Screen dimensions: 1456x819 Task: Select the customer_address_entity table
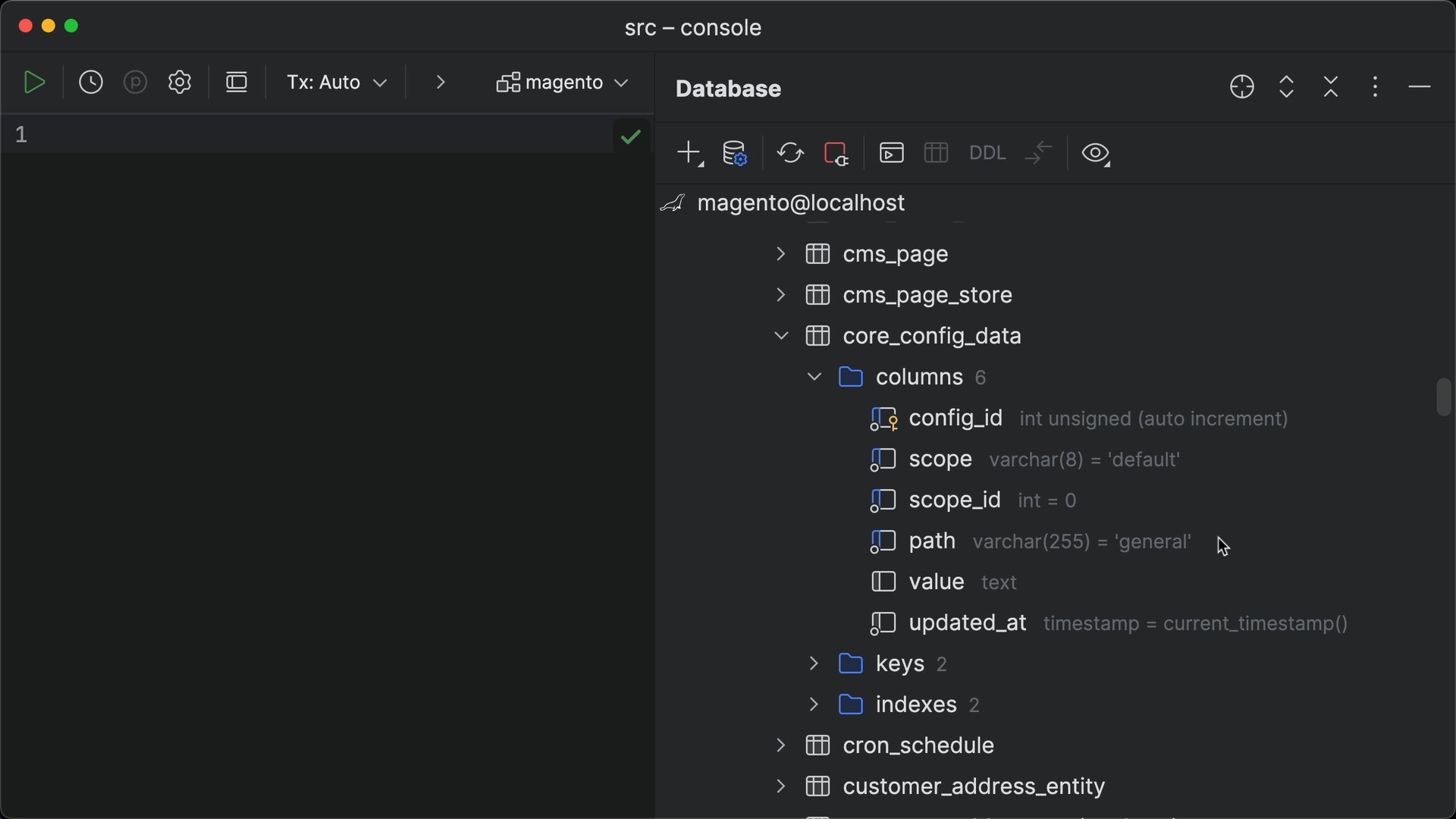coord(974,786)
